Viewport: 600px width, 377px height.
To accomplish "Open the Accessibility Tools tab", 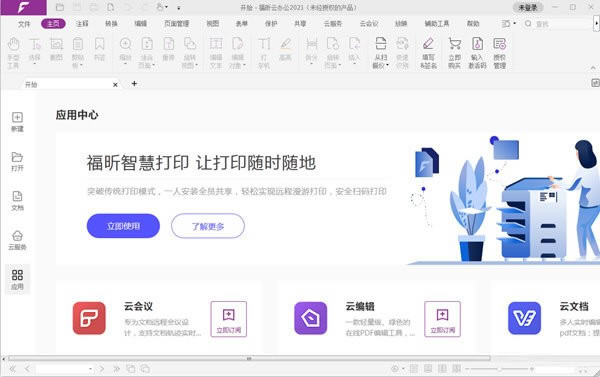I will 437,24.
